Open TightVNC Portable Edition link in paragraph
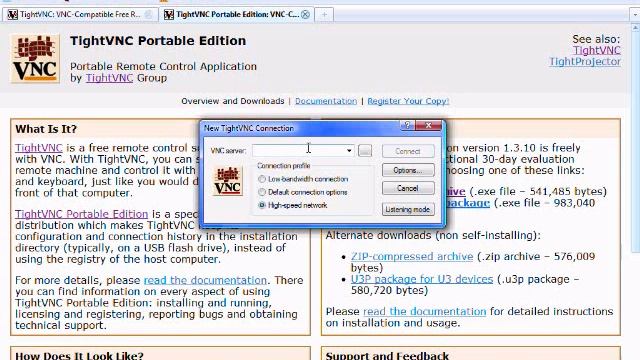This screenshot has height=360, width=640. (82, 214)
